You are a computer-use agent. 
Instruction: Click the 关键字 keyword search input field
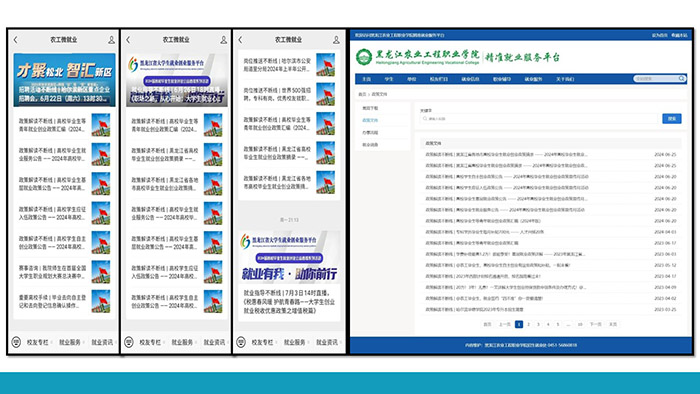(x=540, y=119)
